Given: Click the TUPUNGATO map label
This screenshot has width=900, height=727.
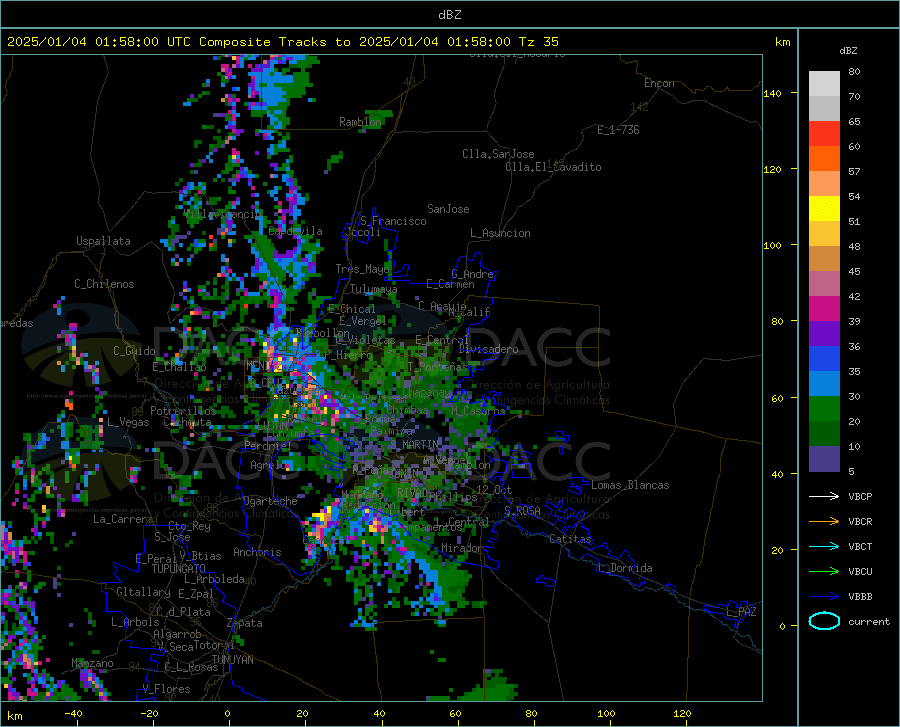Looking at the screenshot, I should [x=179, y=569].
